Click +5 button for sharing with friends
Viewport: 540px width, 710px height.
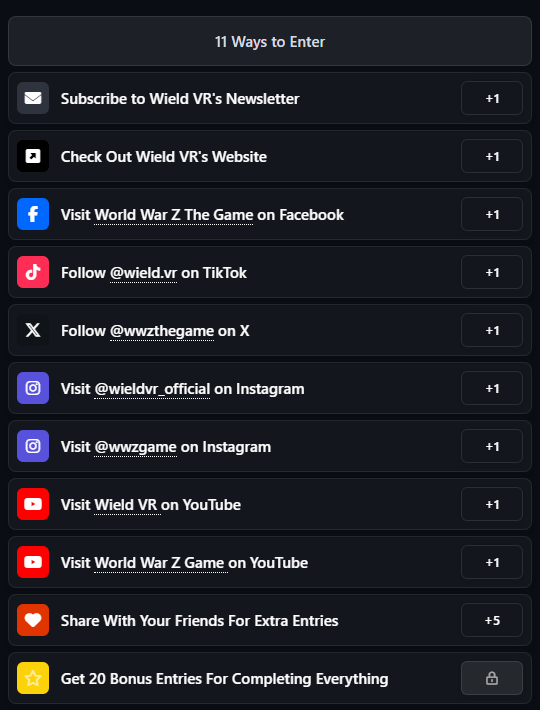[x=492, y=620]
